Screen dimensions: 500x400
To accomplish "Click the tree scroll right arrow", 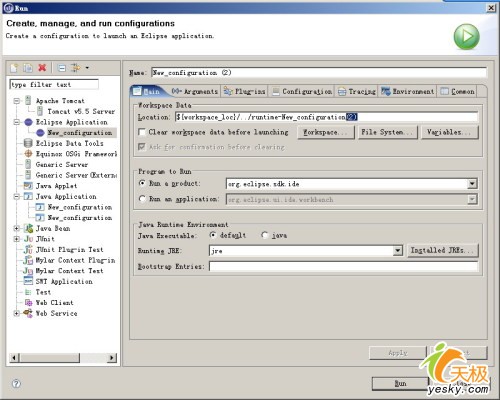I will coord(112,358).
